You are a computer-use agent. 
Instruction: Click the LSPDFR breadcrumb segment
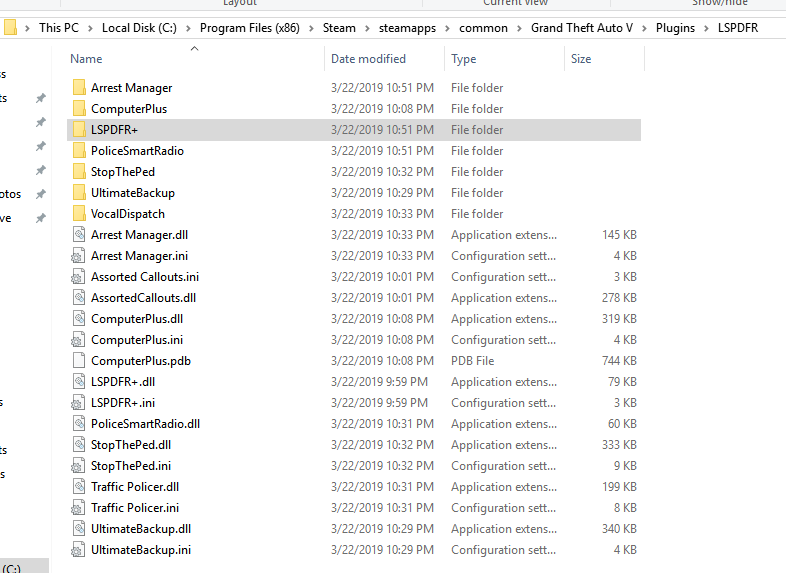tap(738, 28)
